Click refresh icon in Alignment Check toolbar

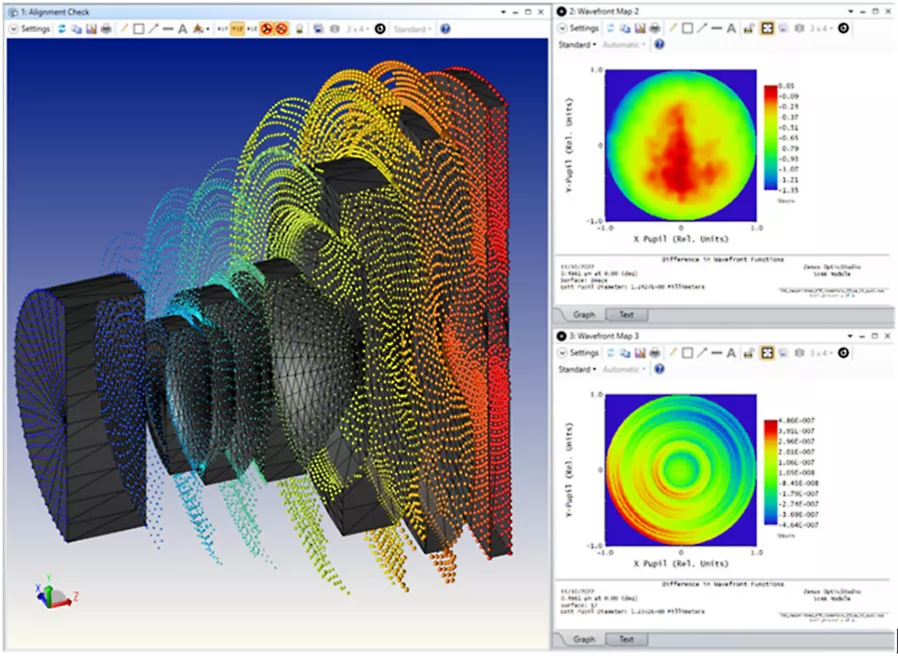click(61, 29)
